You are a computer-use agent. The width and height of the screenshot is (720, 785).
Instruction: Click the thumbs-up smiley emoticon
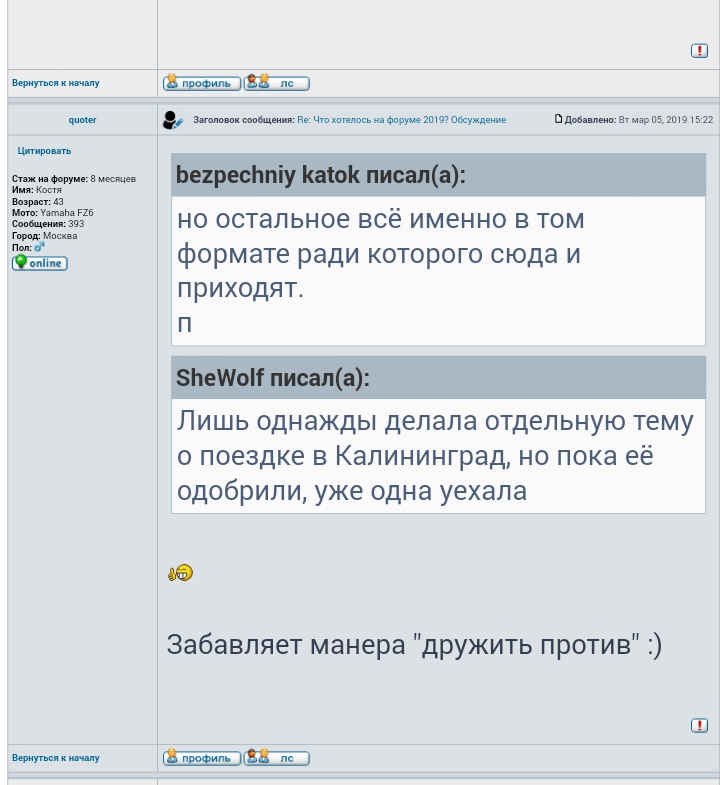point(180,573)
